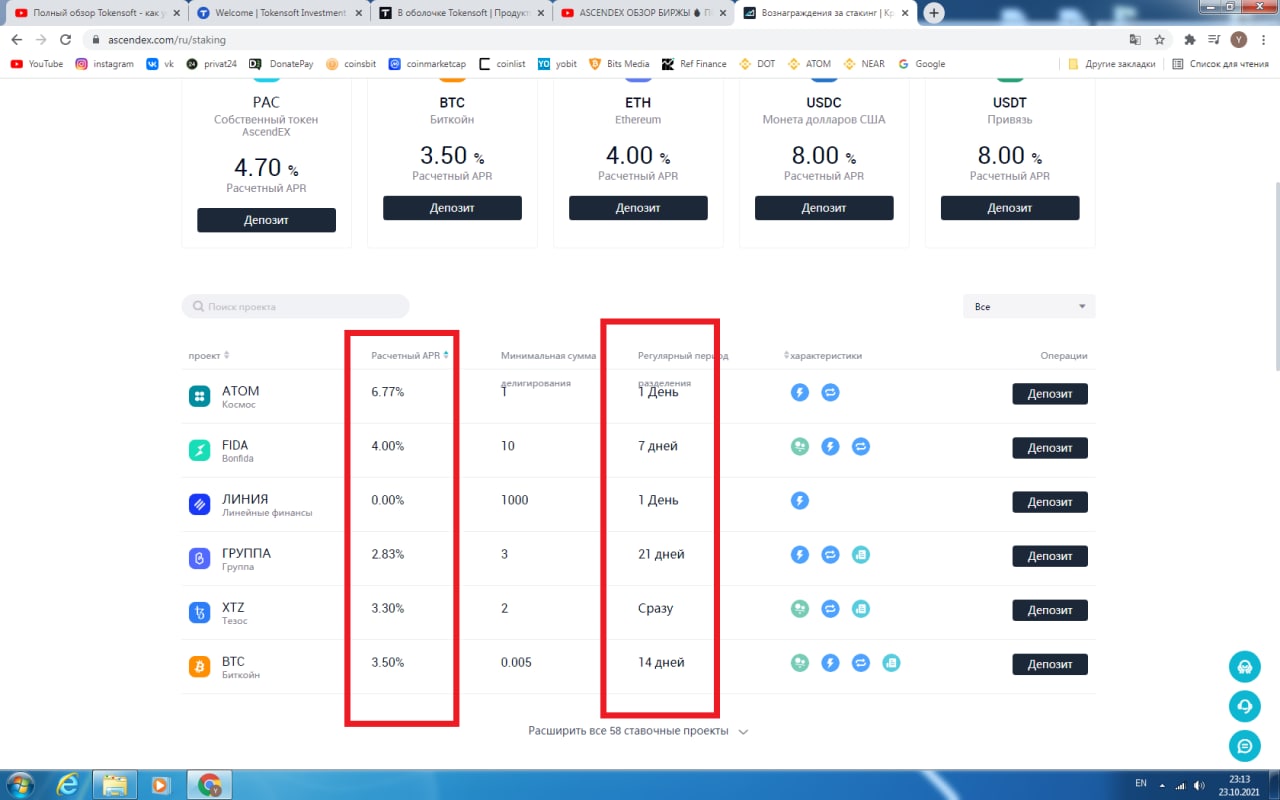
Task: Open the headset support floating button
Action: 1245,666
